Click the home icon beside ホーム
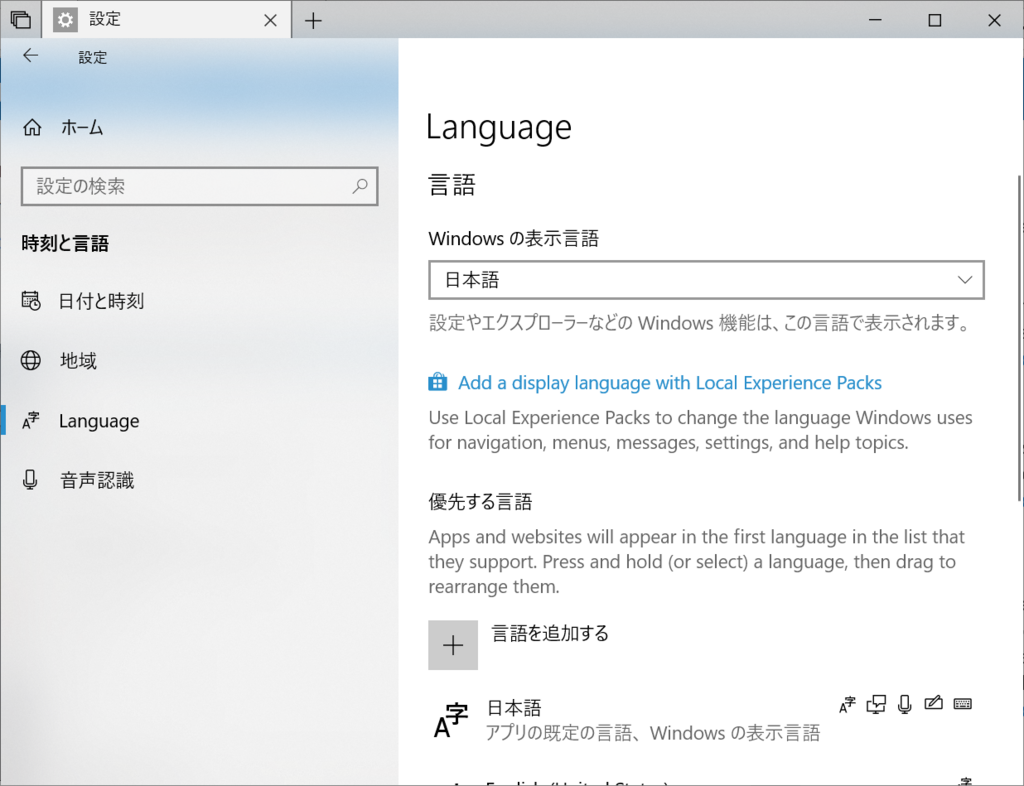Image resolution: width=1024 pixels, height=786 pixels. 32,127
